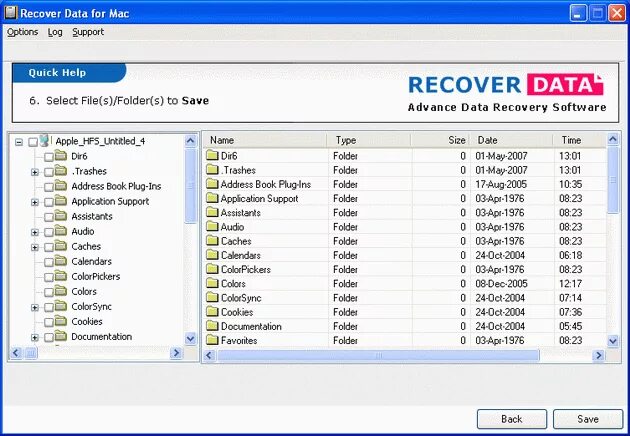The width and height of the screenshot is (630, 436).
Task: Expand the Caches tree node
Action: 35,247
